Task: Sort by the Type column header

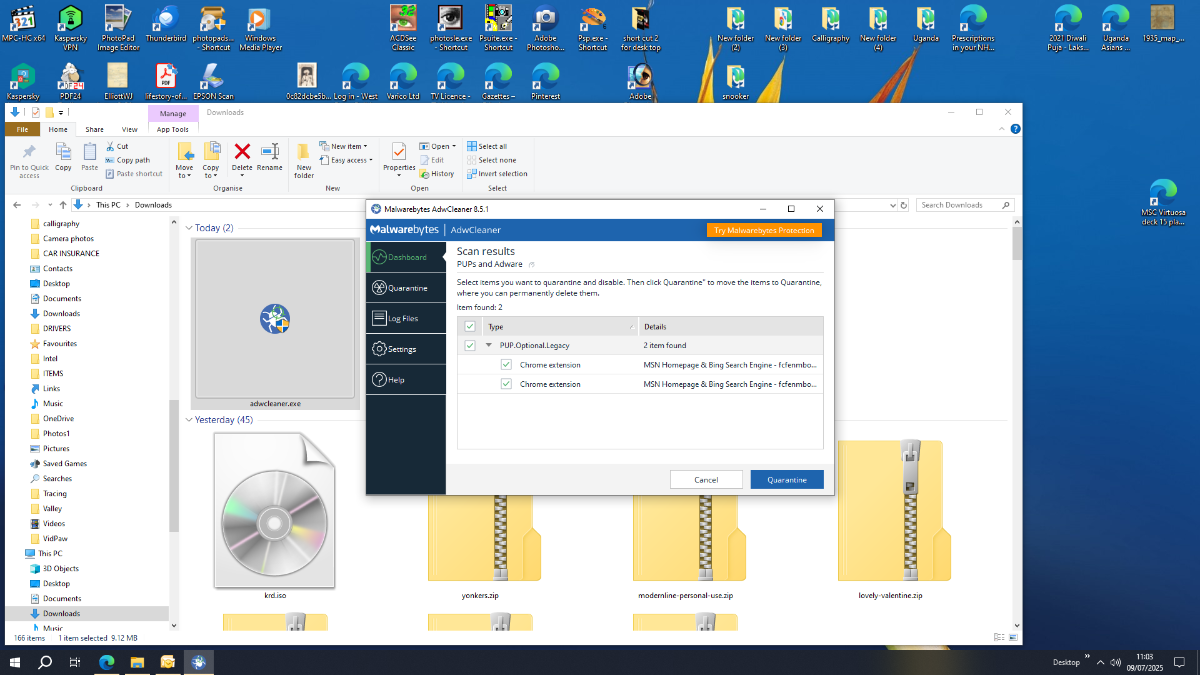Action: click(x=560, y=326)
